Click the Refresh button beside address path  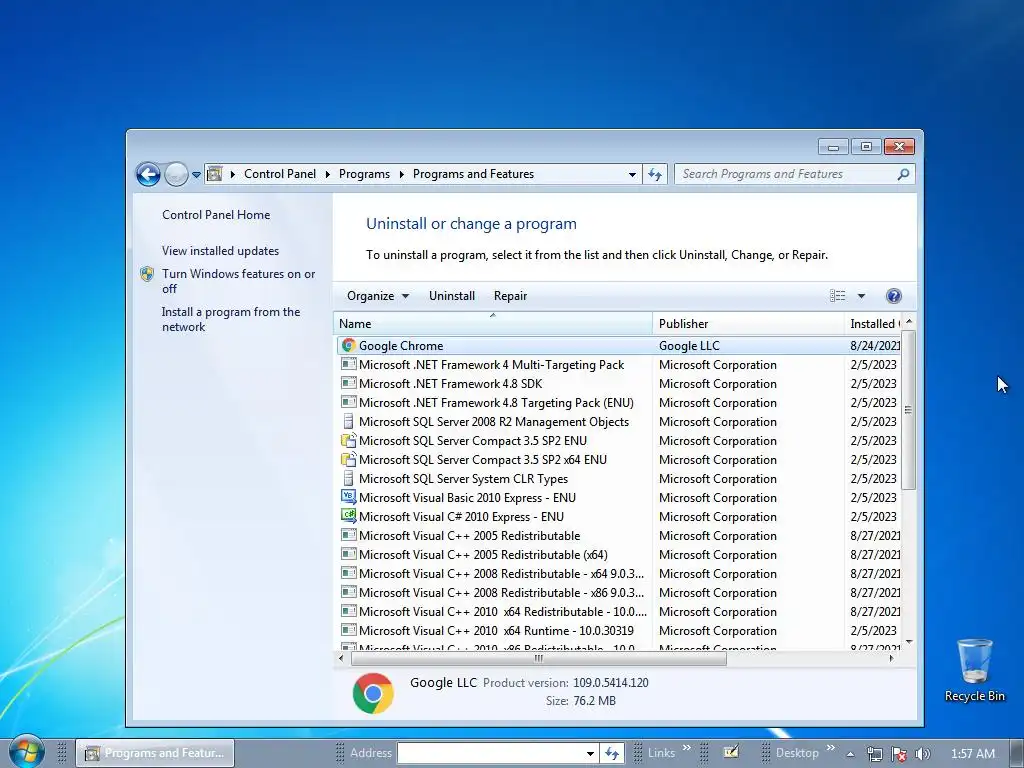pyautogui.click(x=655, y=174)
